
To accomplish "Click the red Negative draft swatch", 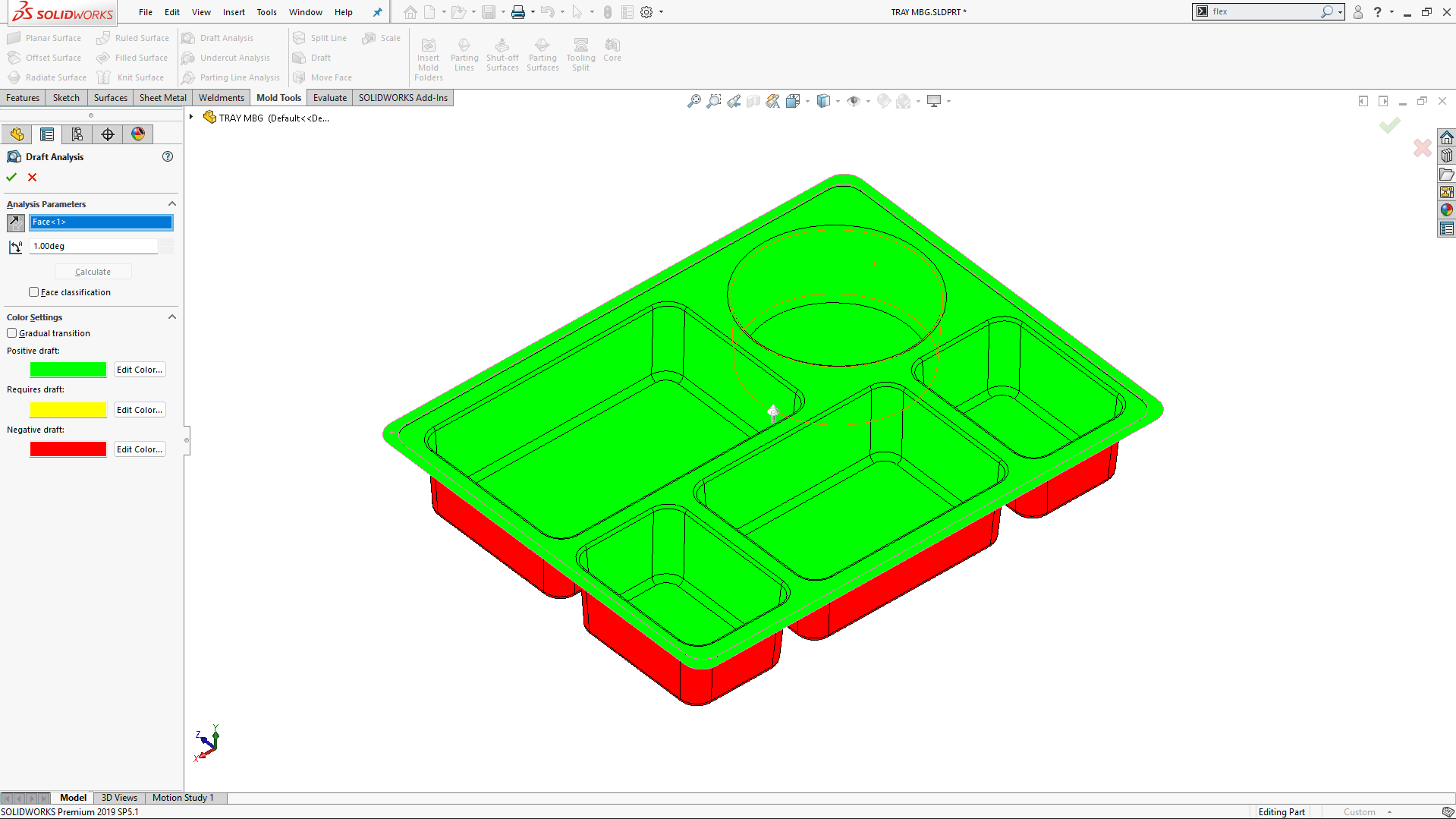I will click(x=68, y=449).
